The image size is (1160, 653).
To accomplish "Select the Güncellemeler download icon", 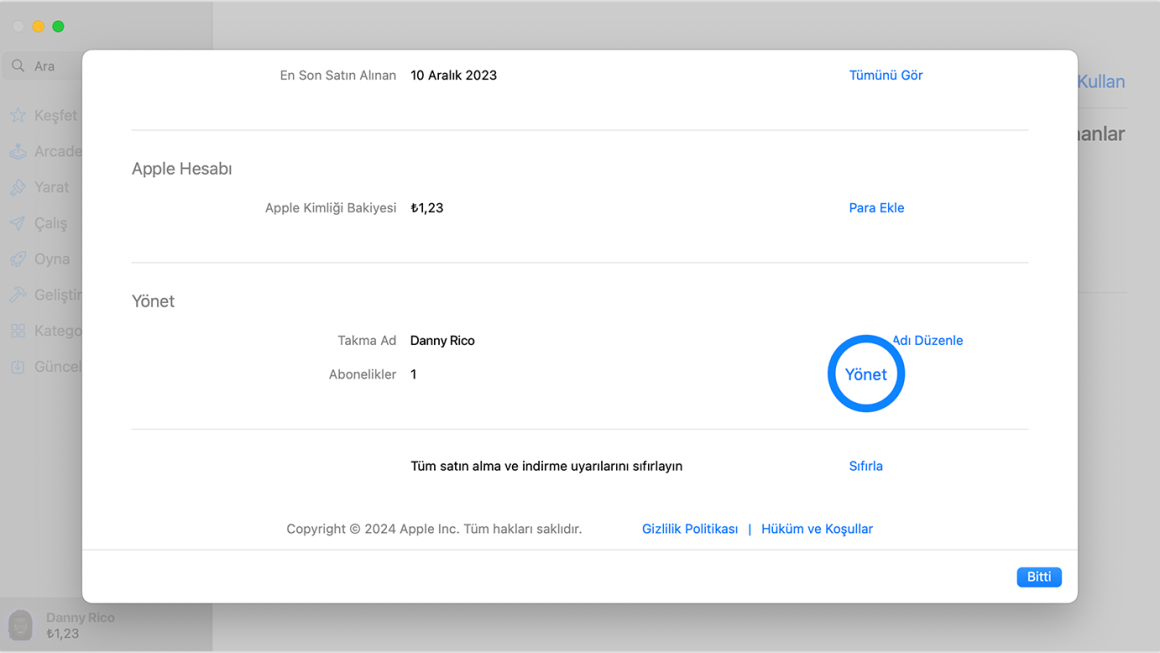I will pos(18,367).
